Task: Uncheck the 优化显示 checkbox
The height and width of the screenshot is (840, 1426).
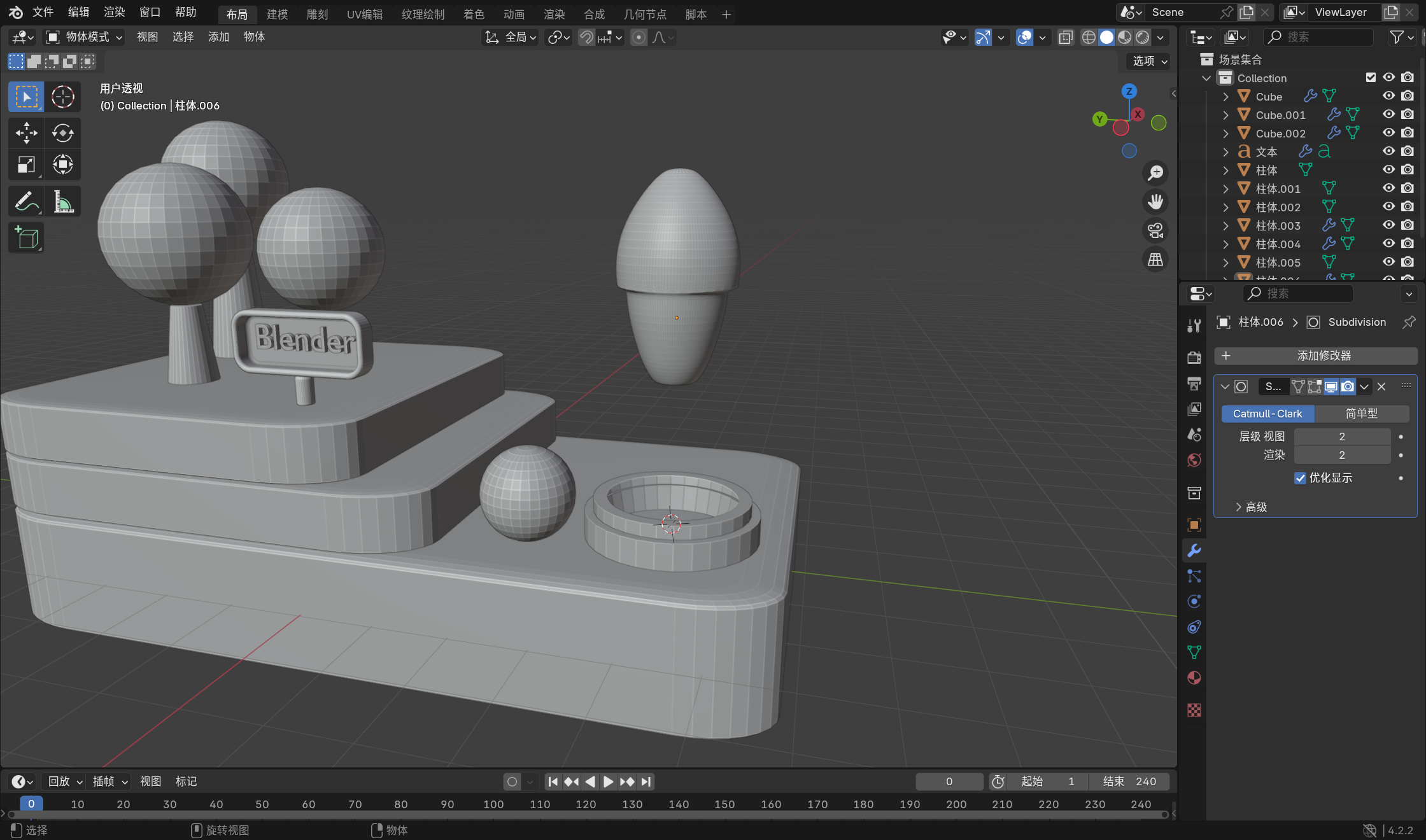Action: click(x=1300, y=478)
